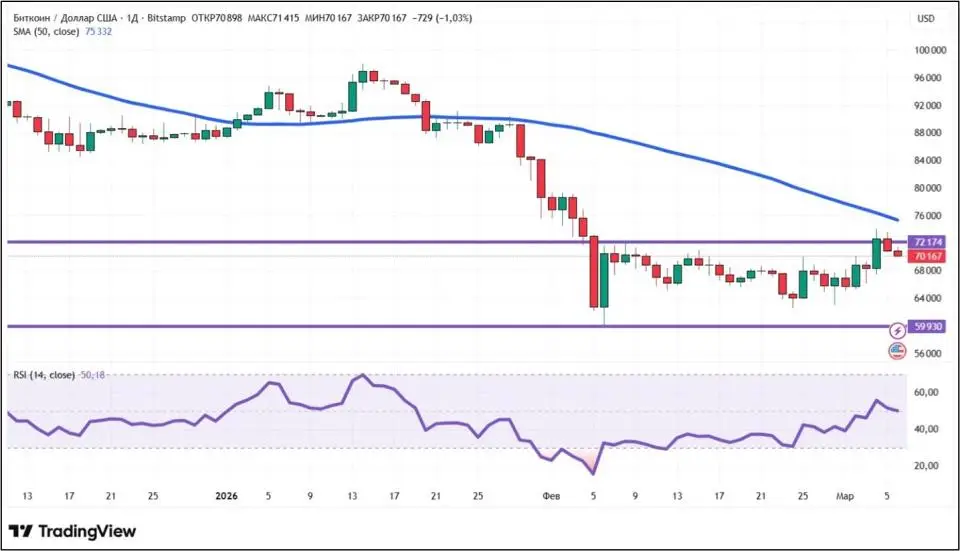Click the RSI value 50,18
Screen dimensions: 960x551
(92, 375)
